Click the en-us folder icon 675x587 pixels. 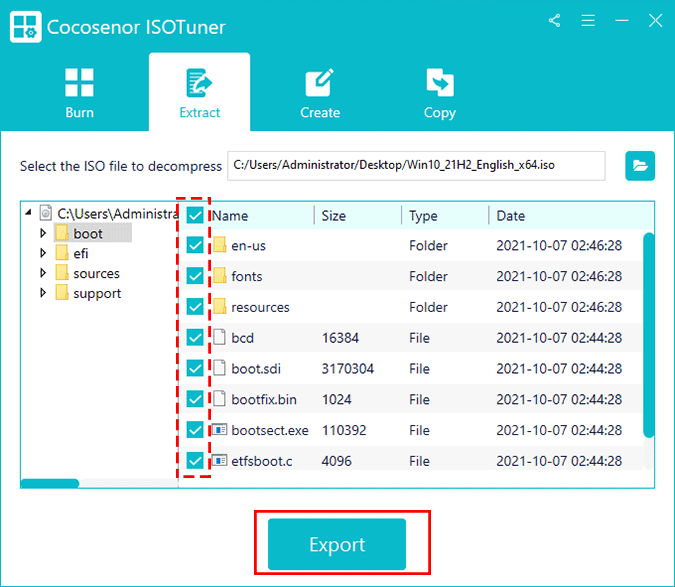pyautogui.click(x=220, y=244)
